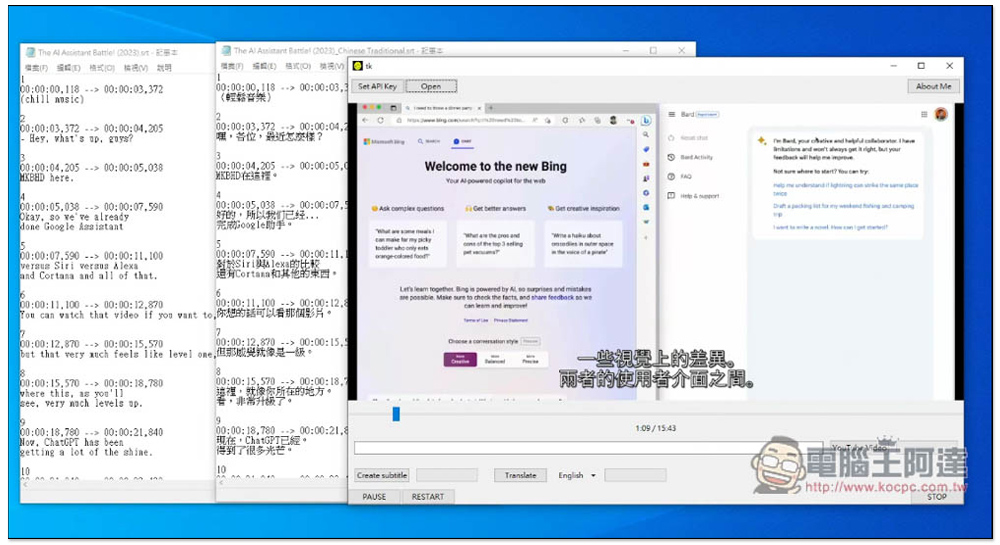
Task: Click the "MKBHD here." line
Action: pyautogui.click(x=47, y=178)
